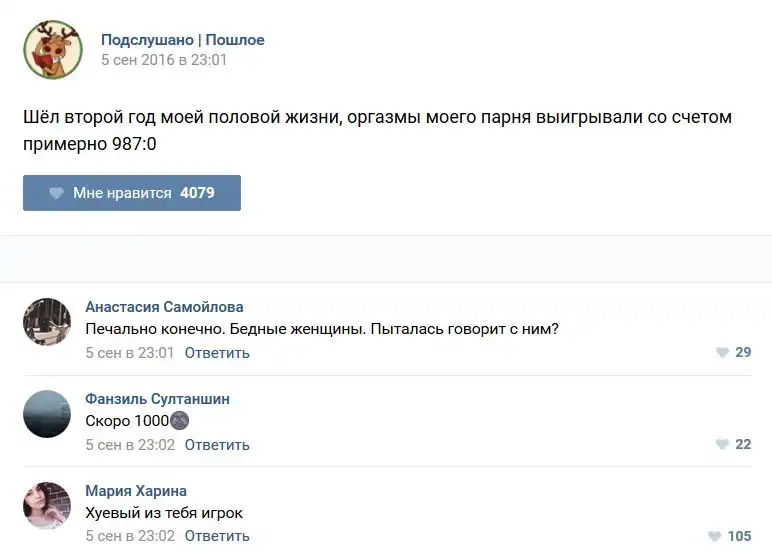This screenshot has height=550, width=772.
Task: Click the emoji in Фанзиль Султаншин's comment
Action: tap(180, 421)
